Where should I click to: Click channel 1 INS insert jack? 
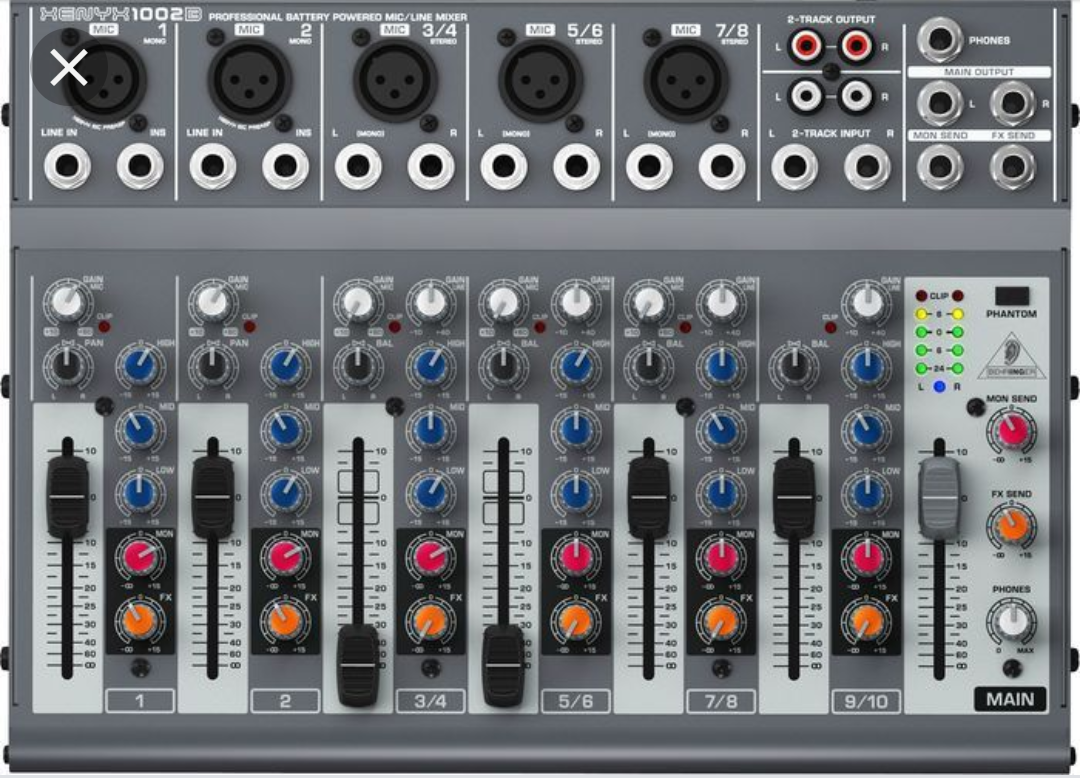point(140,166)
